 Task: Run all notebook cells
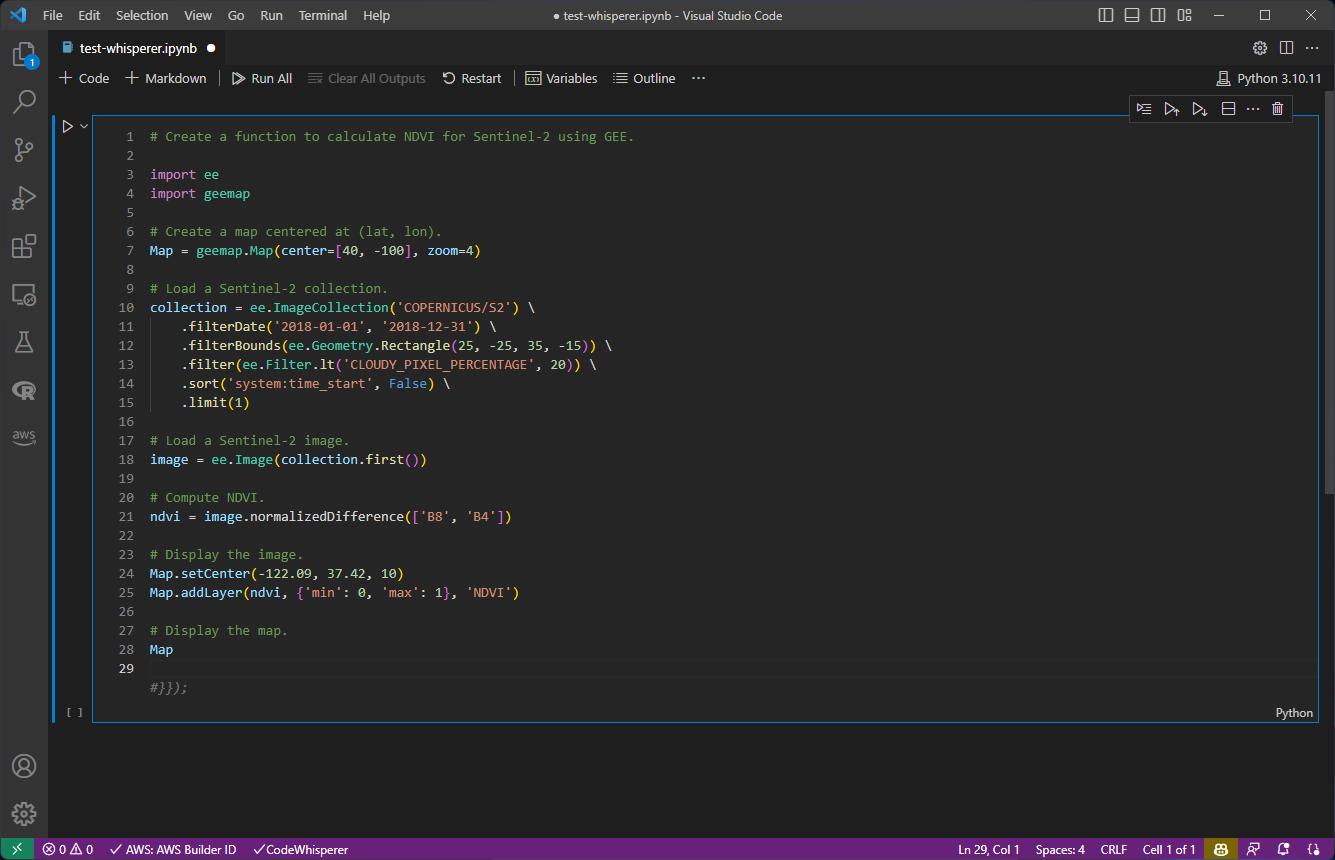pos(261,78)
